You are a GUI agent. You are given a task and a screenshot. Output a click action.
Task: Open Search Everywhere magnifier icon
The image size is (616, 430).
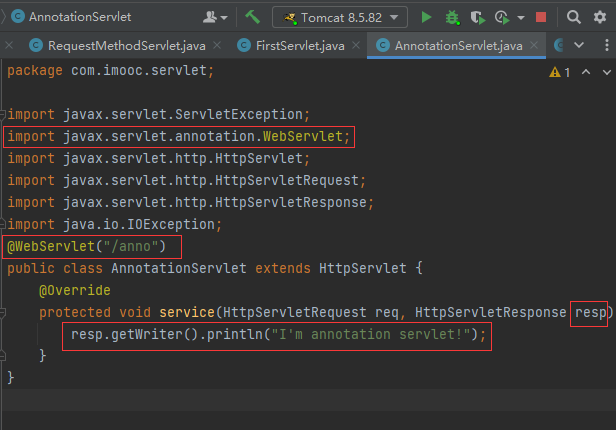pos(573,17)
